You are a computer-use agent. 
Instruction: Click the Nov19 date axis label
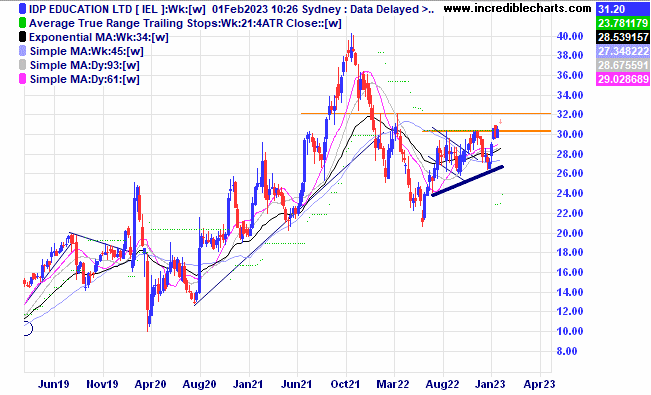pos(102,384)
